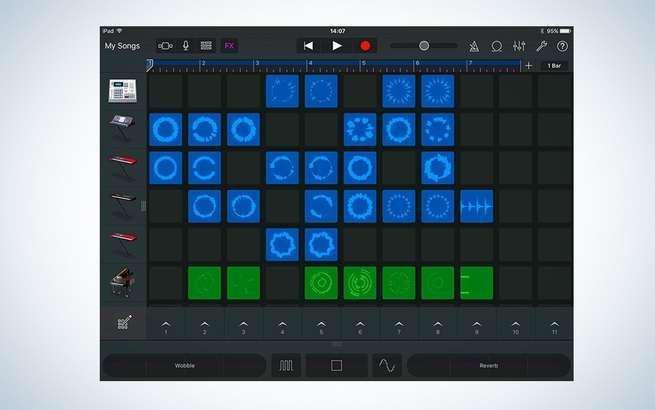The height and width of the screenshot is (410, 655).
Task: Play gray synthesizer loop cell in column 3
Action: click(x=244, y=130)
